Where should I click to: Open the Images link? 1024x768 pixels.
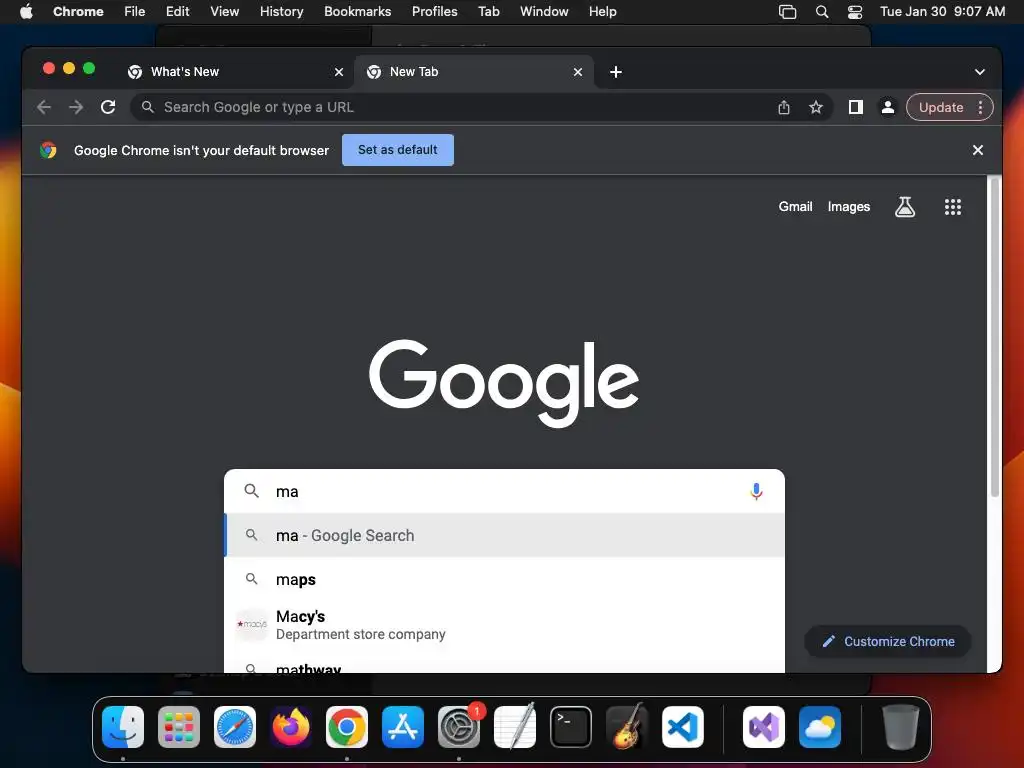[848, 206]
